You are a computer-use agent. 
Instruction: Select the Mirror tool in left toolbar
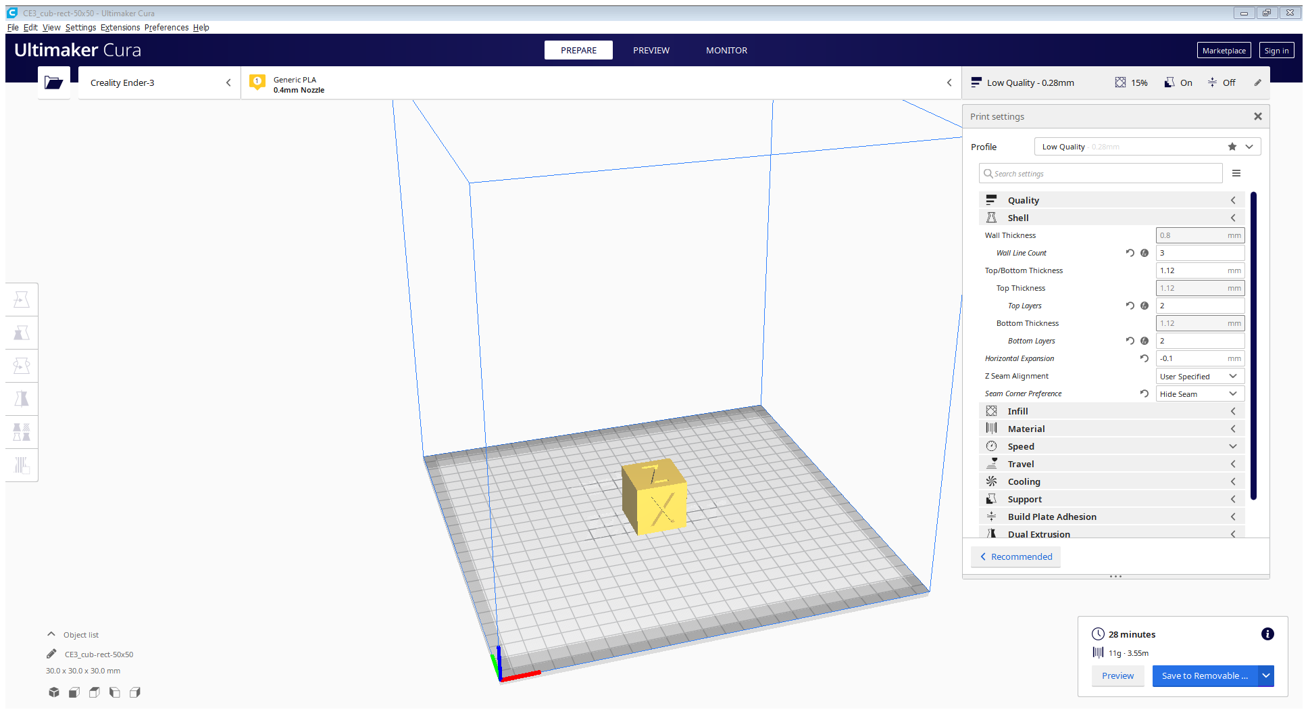pos(21,399)
